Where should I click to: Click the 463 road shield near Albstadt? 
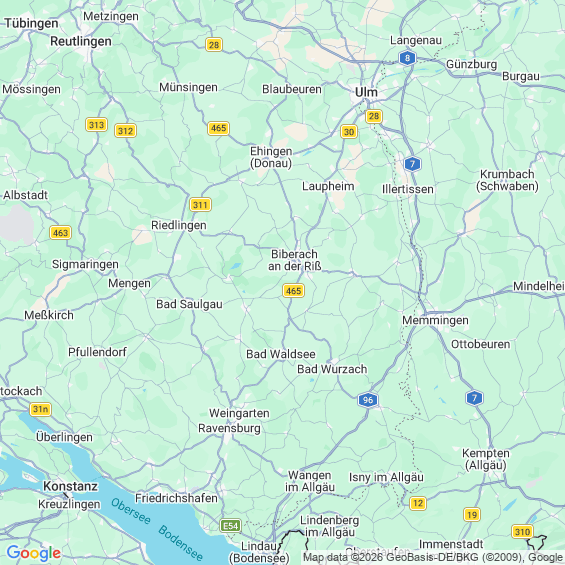tap(61, 233)
